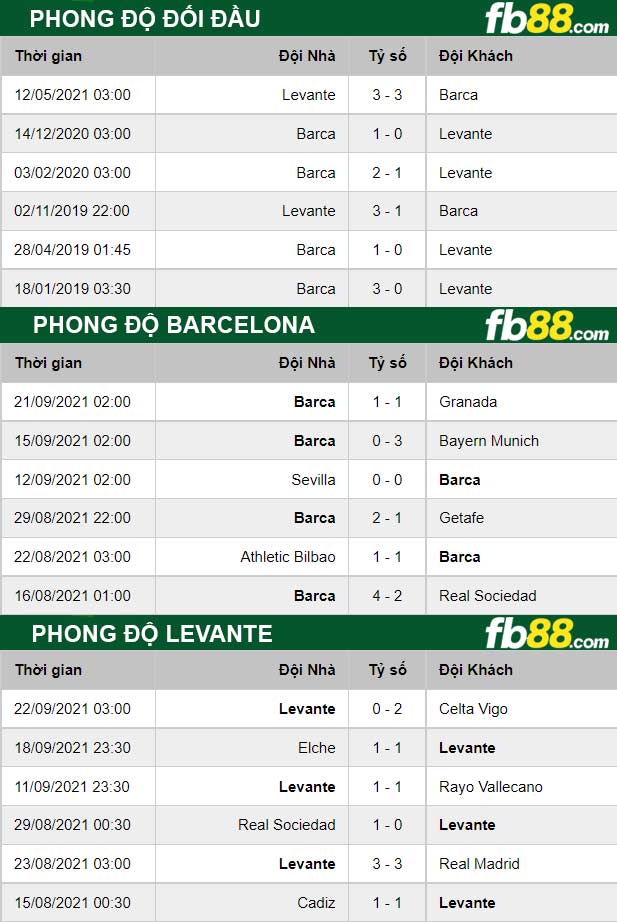The width and height of the screenshot is (617, 924).
Task: Click the Đội Khách column header in the Levante table
Action: [475, 670]
